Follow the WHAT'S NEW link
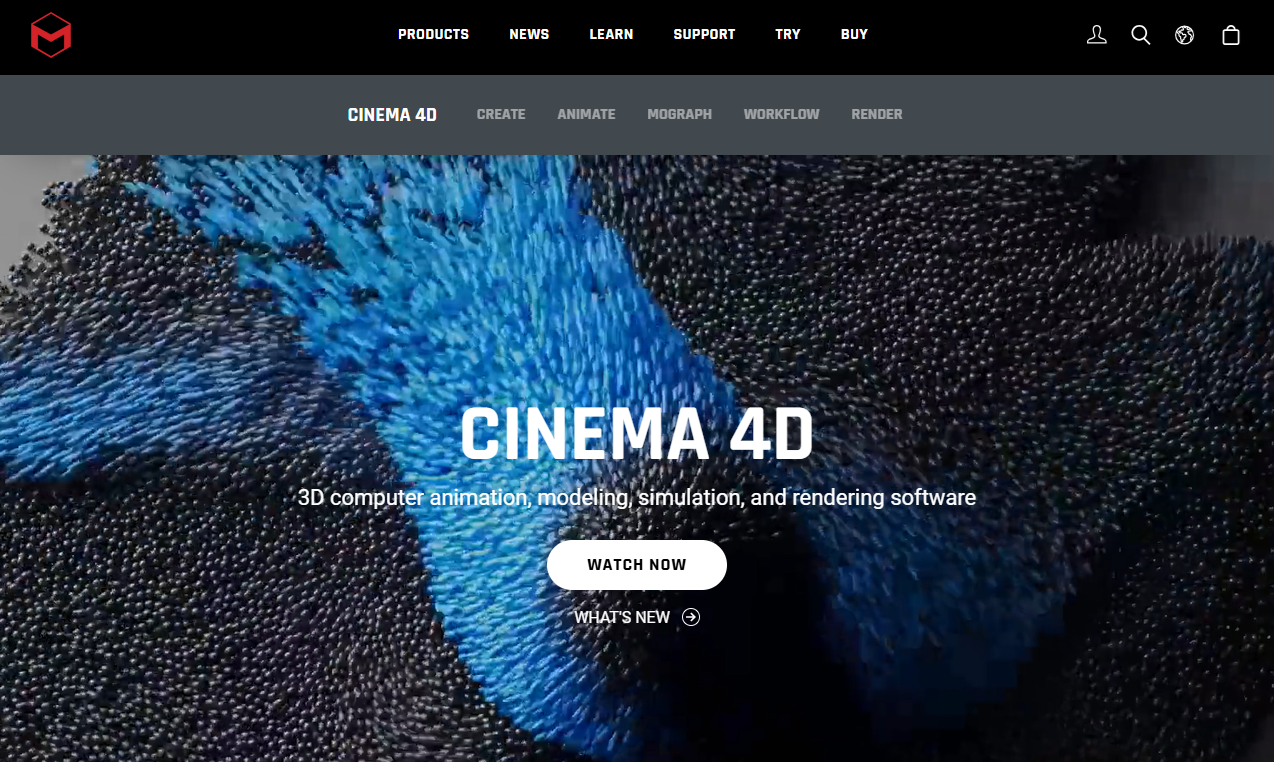Image resolution: width=1274 pixels, height=762 pixels. (624, 617)
